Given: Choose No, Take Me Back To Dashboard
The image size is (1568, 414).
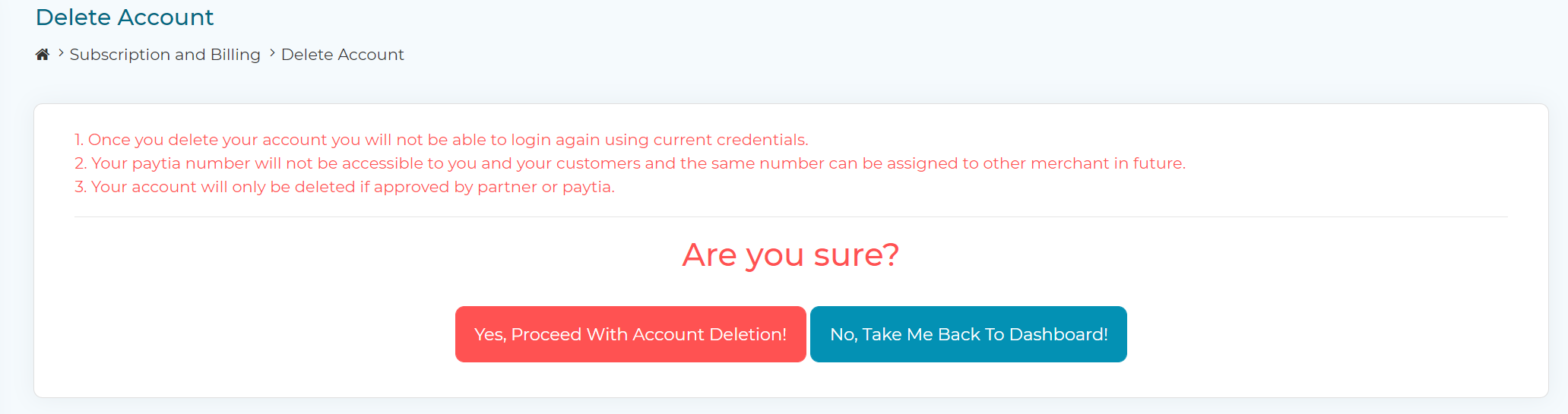Looking at the screenshot, I should 968,334.
